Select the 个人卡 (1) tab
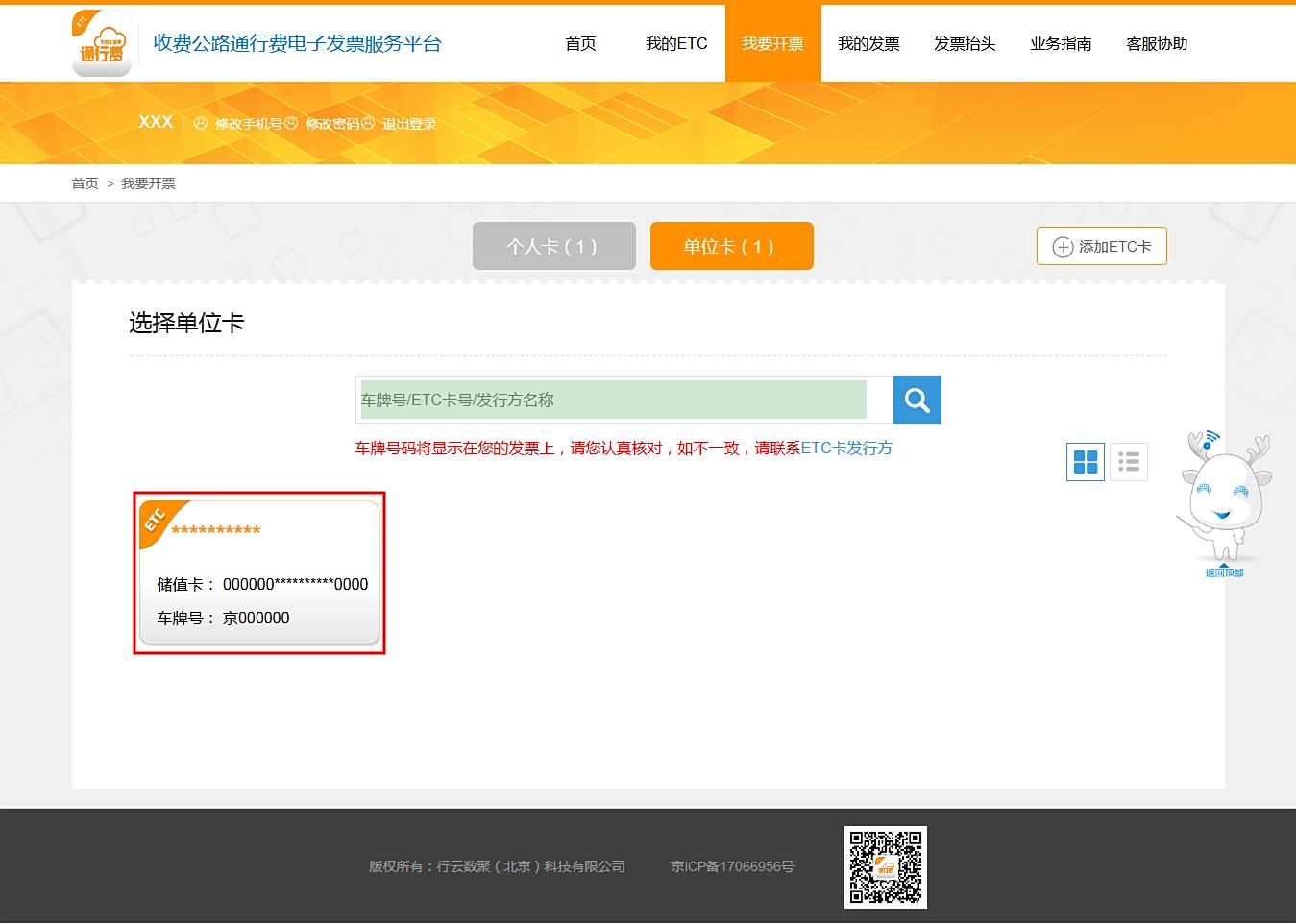This screenshot has height=924, width=1296. 553,247
